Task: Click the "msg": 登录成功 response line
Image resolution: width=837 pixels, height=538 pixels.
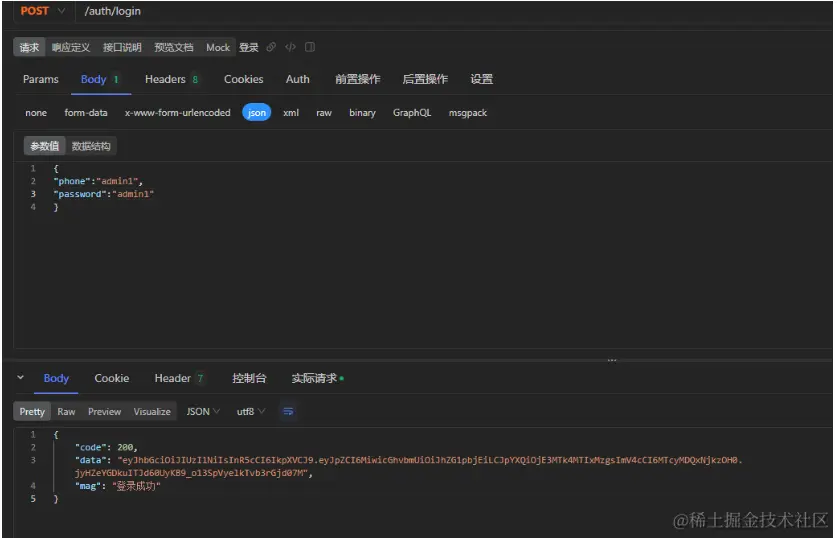Action: pyautogui.click(x=117, y=486)
